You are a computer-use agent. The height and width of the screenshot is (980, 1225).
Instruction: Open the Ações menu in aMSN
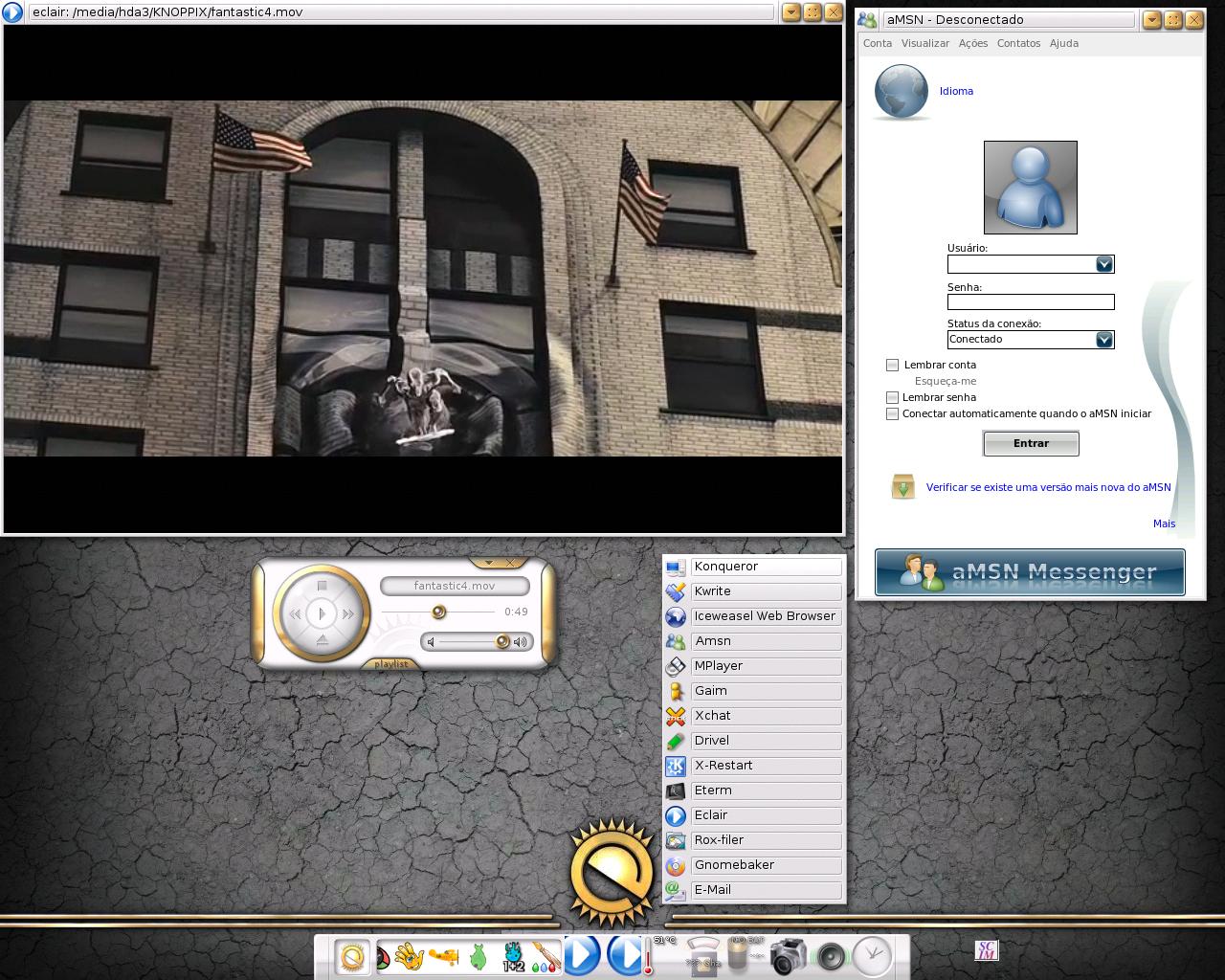click(973, 43)
